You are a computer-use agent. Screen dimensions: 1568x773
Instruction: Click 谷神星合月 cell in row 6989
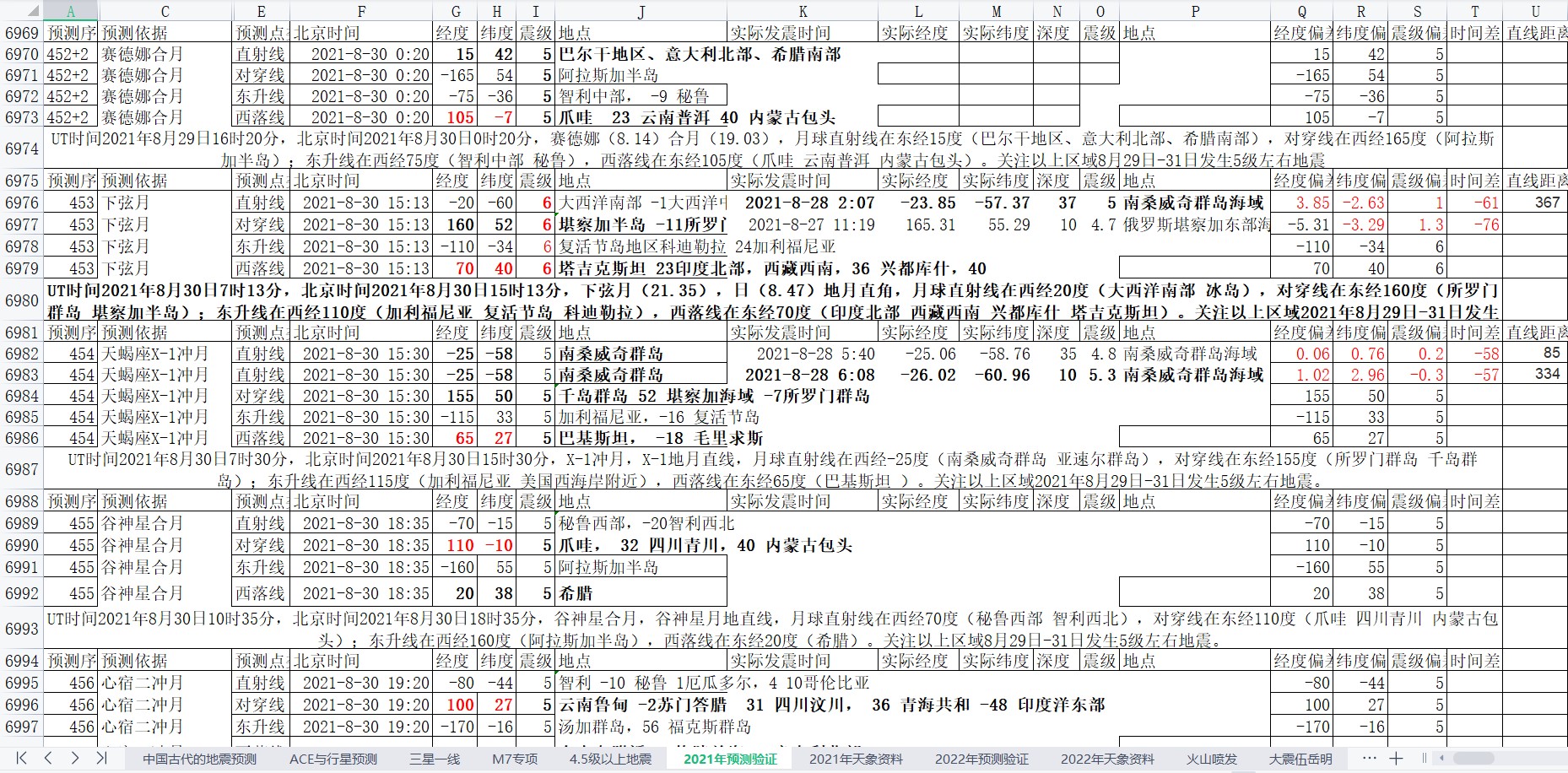(165, 523)
